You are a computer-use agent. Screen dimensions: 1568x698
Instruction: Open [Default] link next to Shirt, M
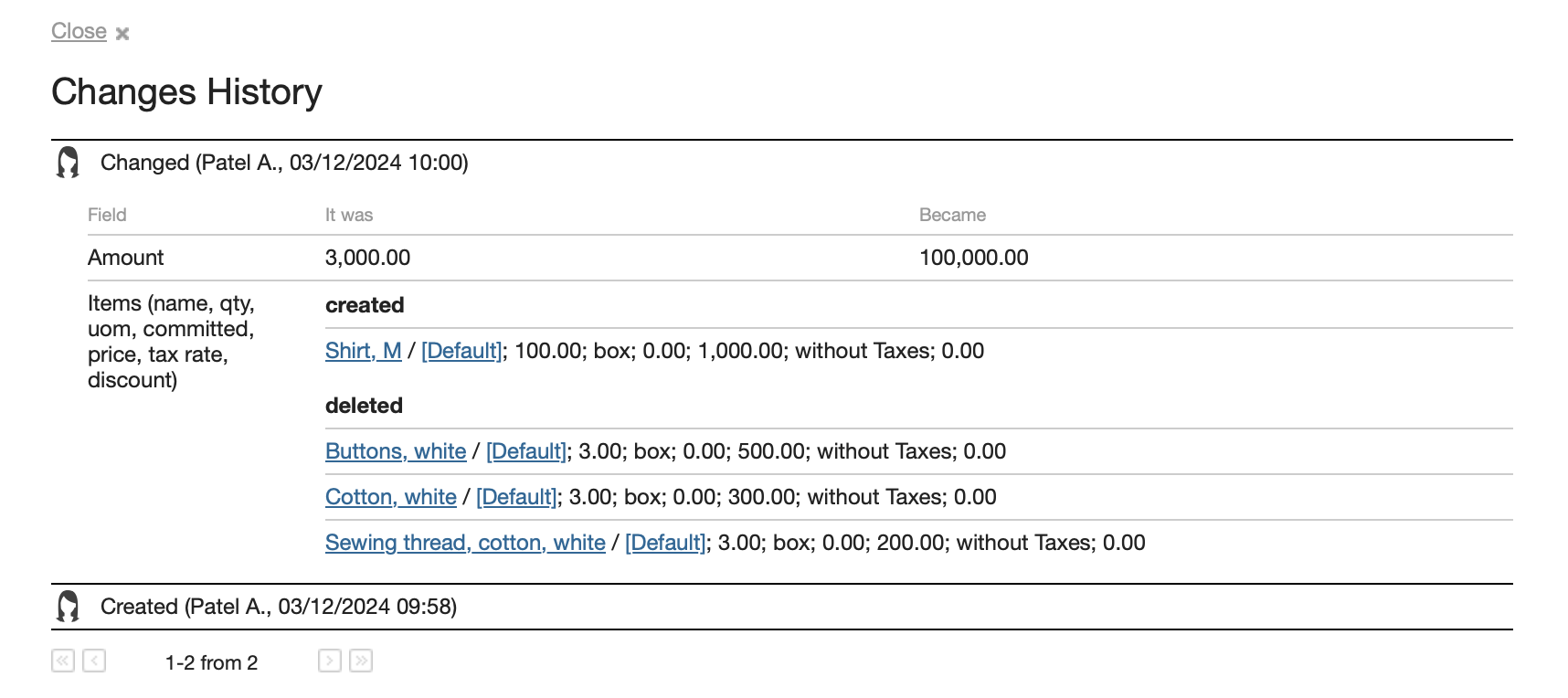pos(461,351)
